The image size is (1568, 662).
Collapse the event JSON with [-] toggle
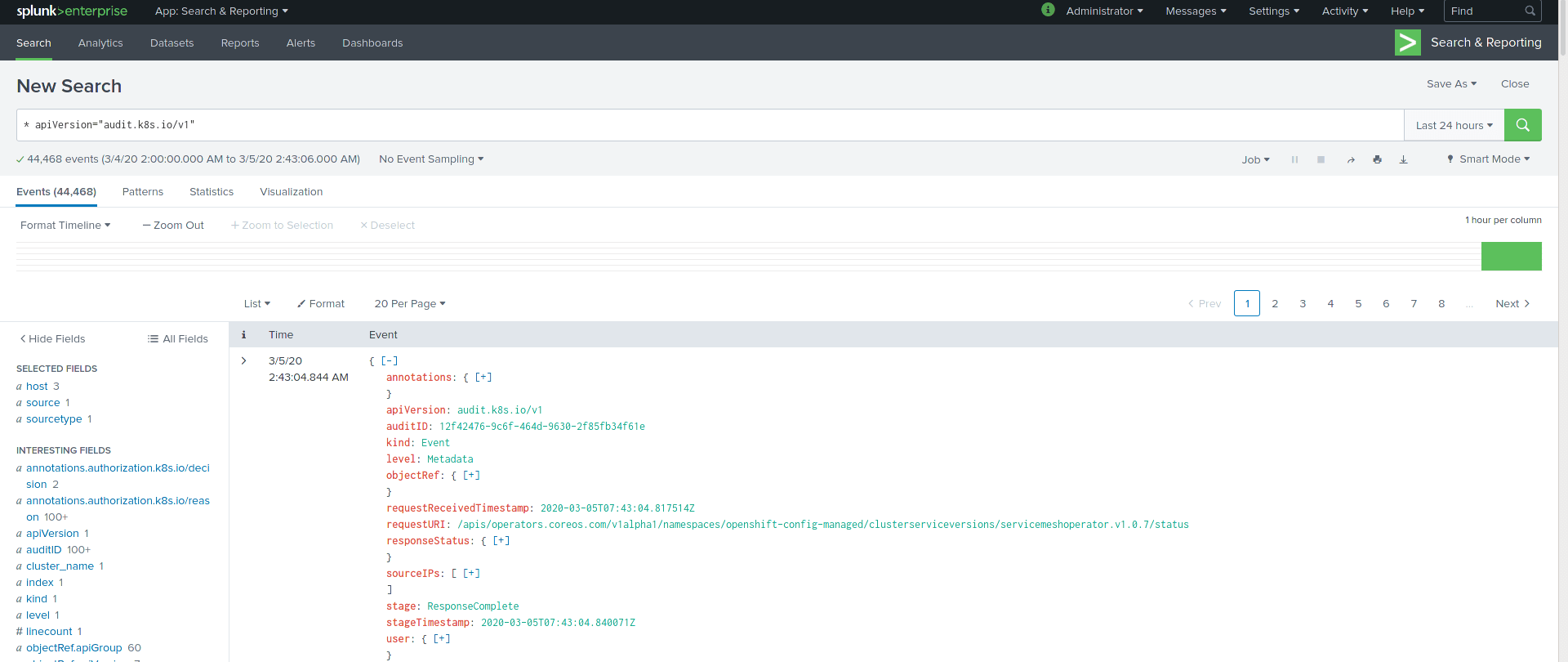point(390,360)
